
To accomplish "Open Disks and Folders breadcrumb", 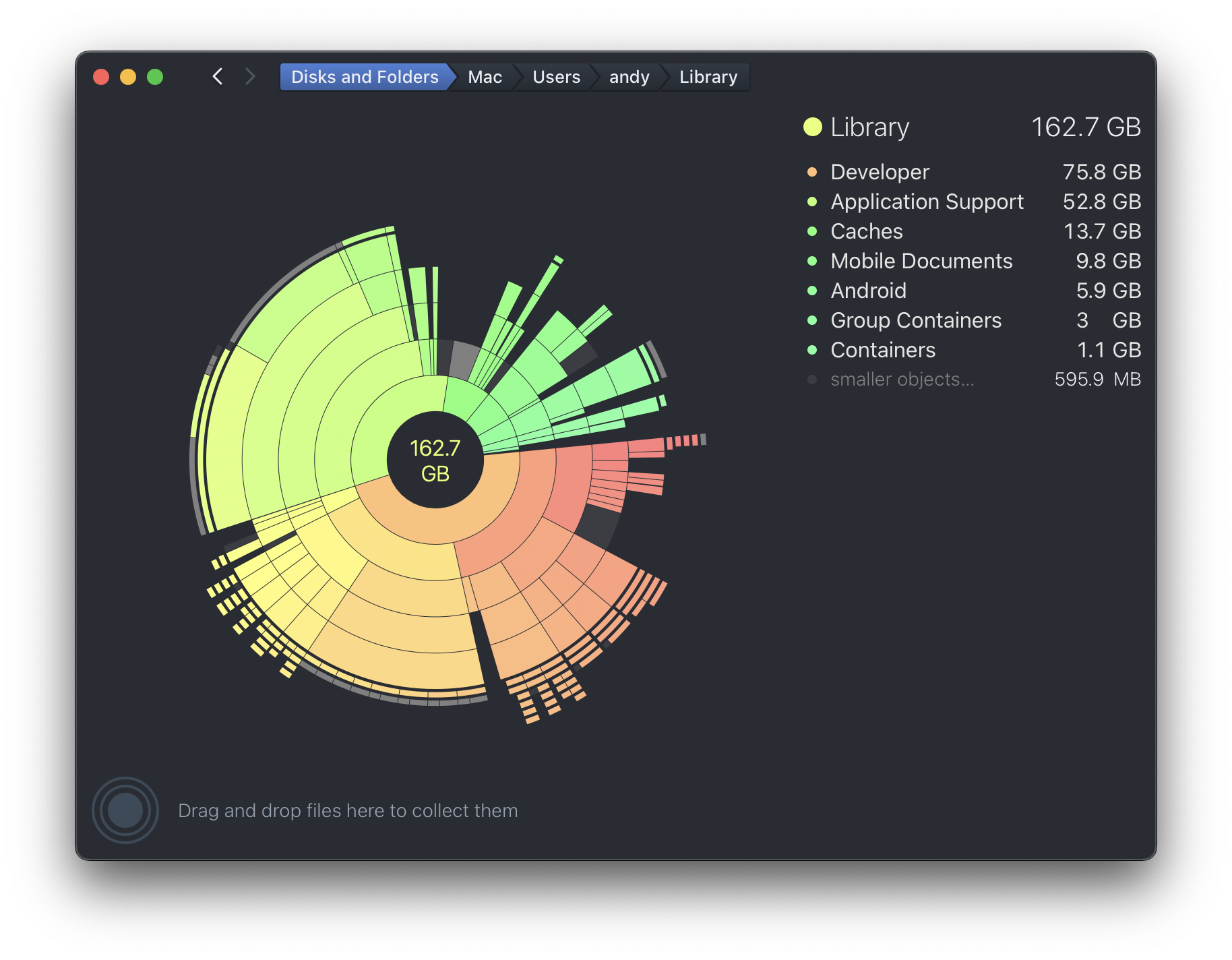I will (x=364, y=77).
